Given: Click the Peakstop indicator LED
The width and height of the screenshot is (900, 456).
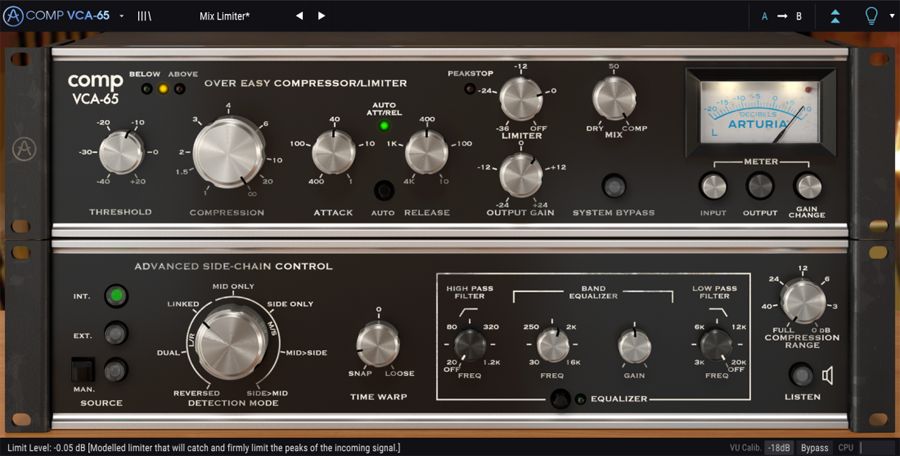Looking at the screenshot, I should pos(470,89).
